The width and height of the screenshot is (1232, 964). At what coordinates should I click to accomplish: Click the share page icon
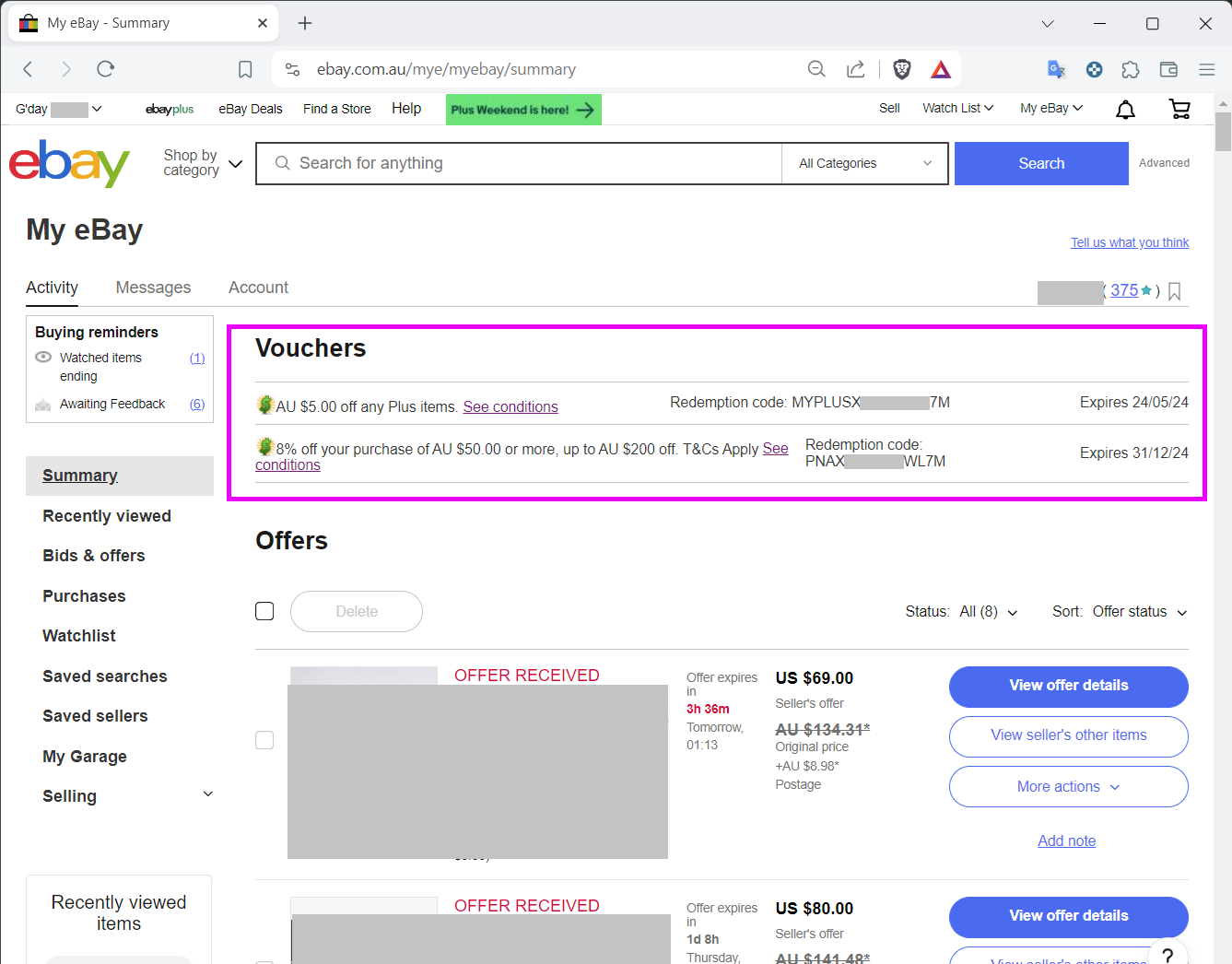pos(856,69)
